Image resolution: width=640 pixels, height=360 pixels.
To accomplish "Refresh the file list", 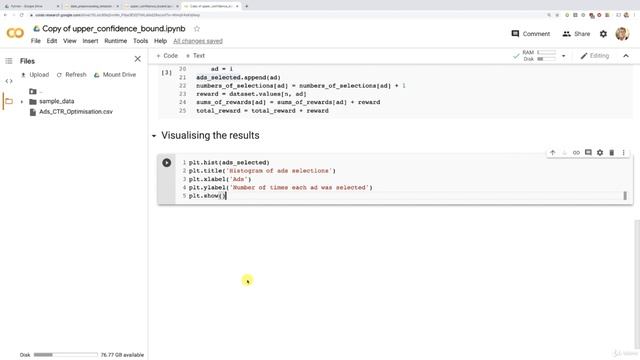I will [71, 75].
